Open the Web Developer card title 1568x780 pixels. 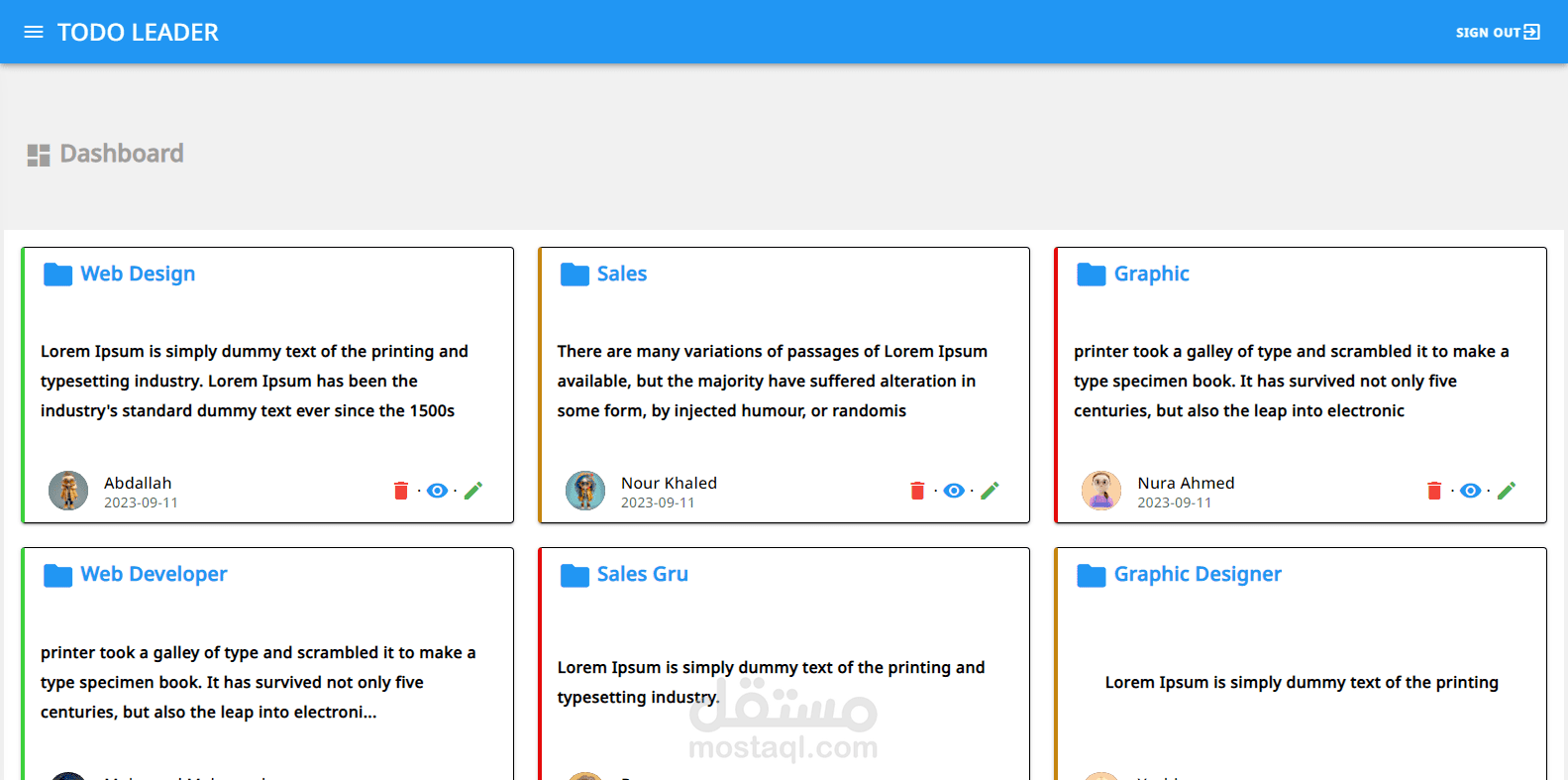154,574
